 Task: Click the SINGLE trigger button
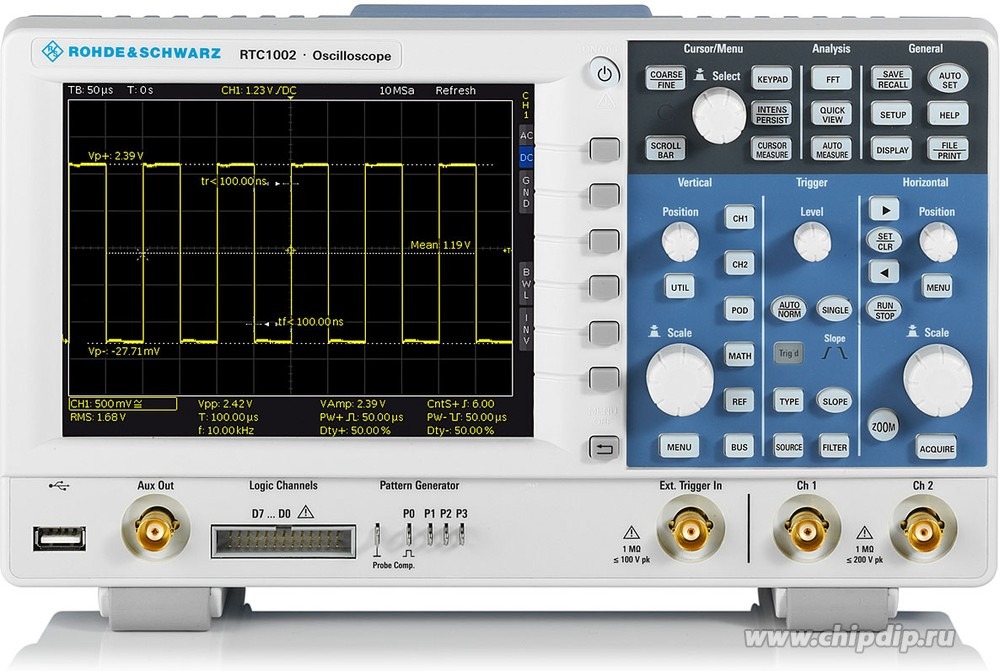tap(834, 309)
